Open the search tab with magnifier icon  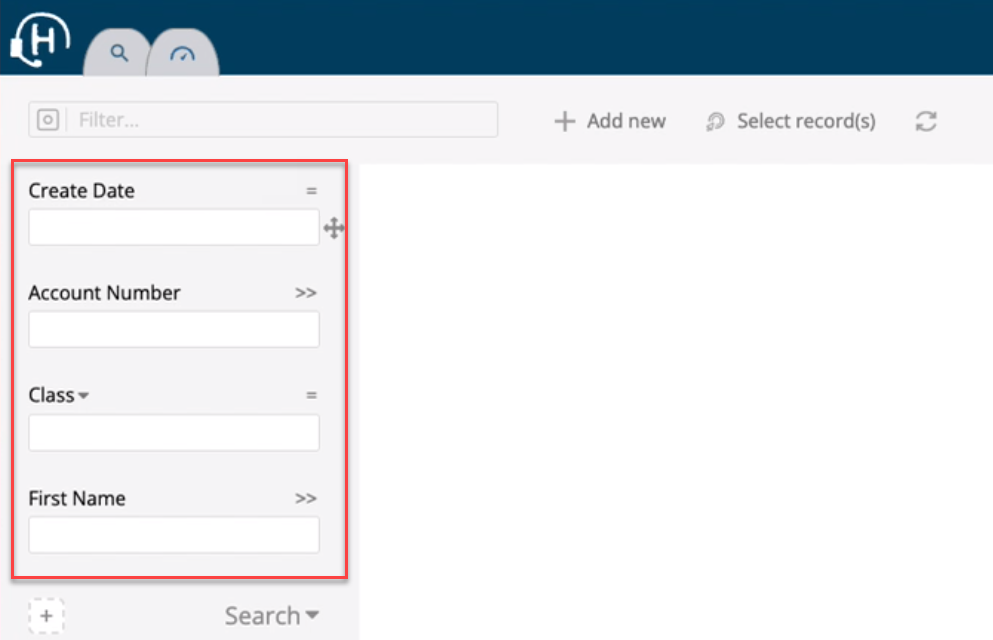pyautogui.click(x=118, y=53)
